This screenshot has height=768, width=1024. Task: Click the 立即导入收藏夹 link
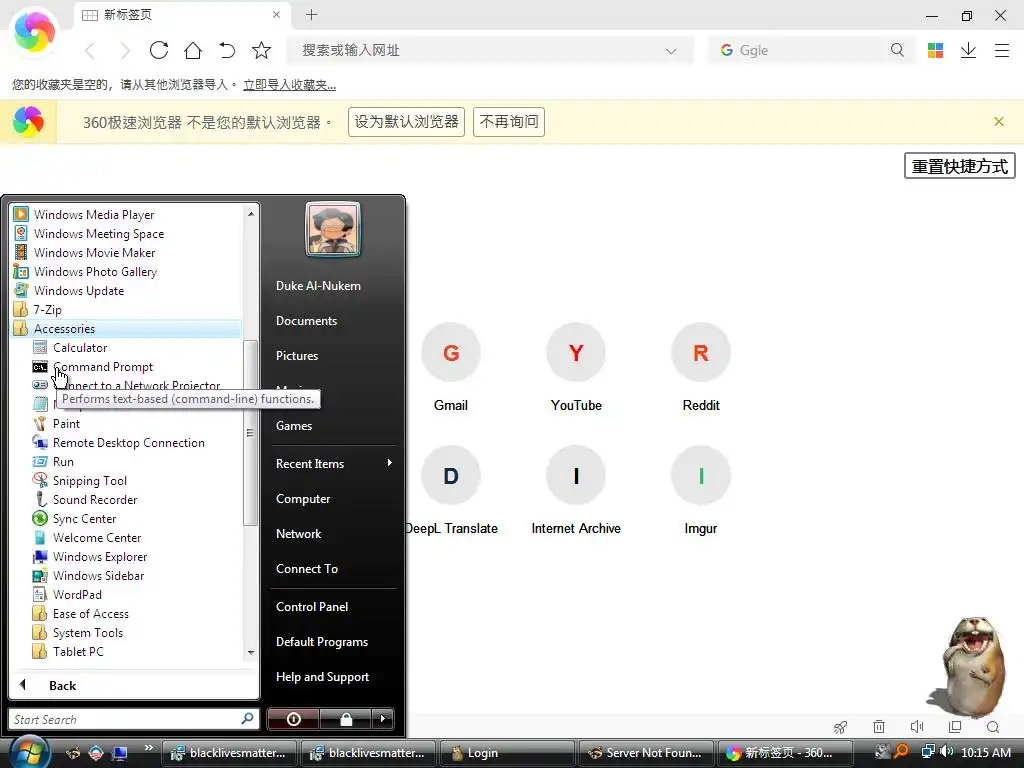point(289,85)
